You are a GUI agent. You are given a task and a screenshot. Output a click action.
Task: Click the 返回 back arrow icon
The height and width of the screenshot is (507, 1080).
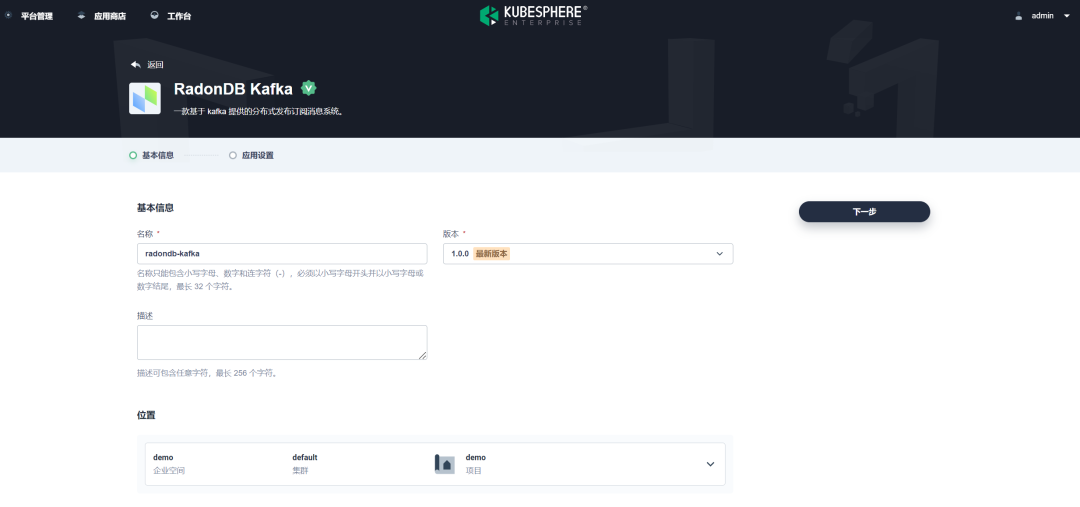pos(136,65)
